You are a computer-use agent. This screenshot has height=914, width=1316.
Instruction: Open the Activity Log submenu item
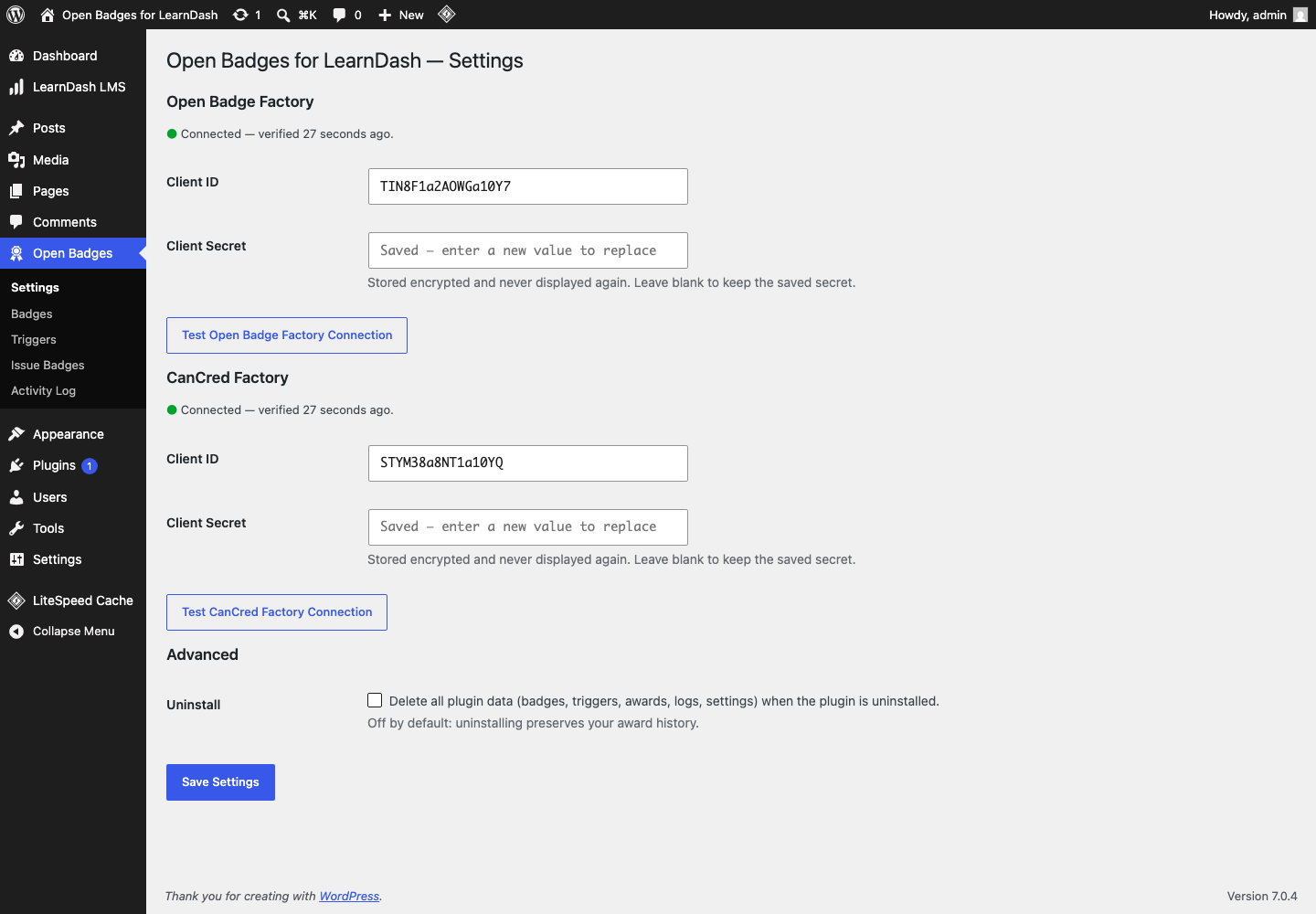(44, 390)
